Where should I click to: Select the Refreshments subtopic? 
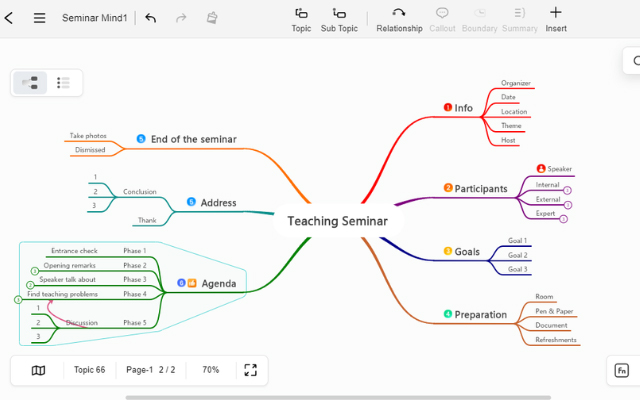point(556,340)
